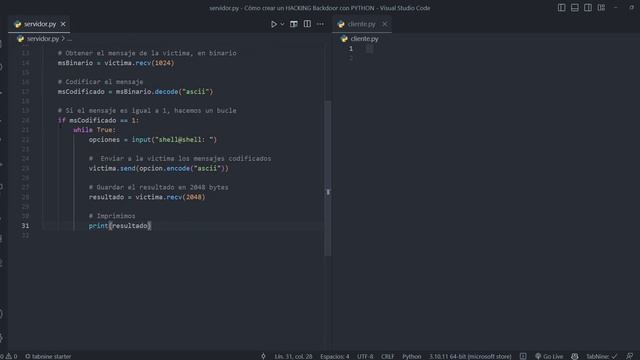
Task: Click line number 31 in the gutter
Action: (x=25, y=226)
